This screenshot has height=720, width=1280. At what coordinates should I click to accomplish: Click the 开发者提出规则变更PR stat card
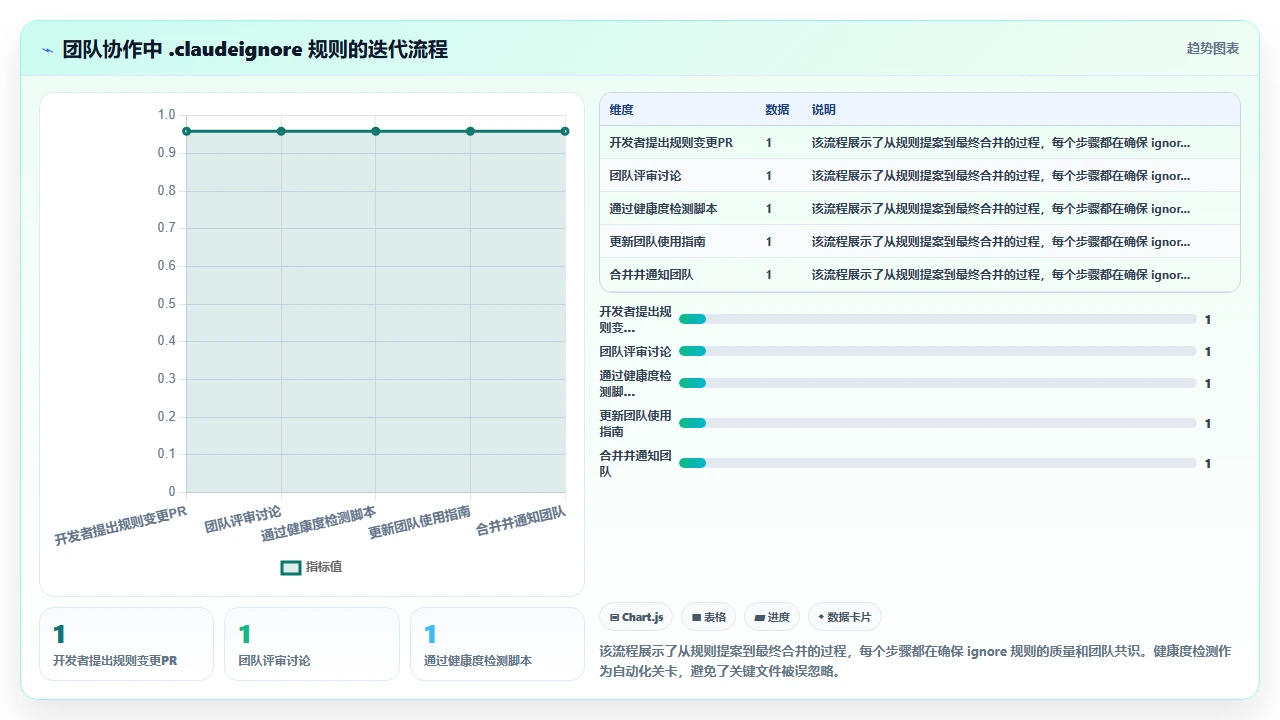[x=126, y=644]
